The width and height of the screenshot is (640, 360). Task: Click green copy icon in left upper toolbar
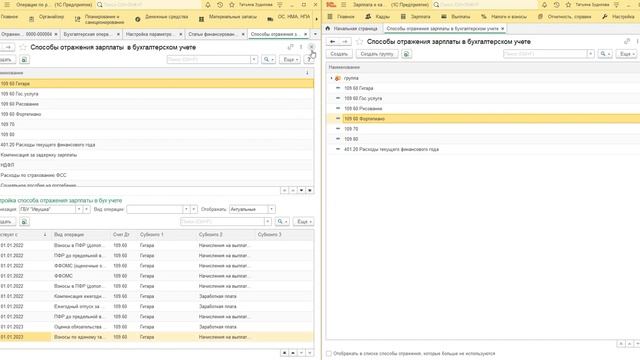(x=24, y=60)
